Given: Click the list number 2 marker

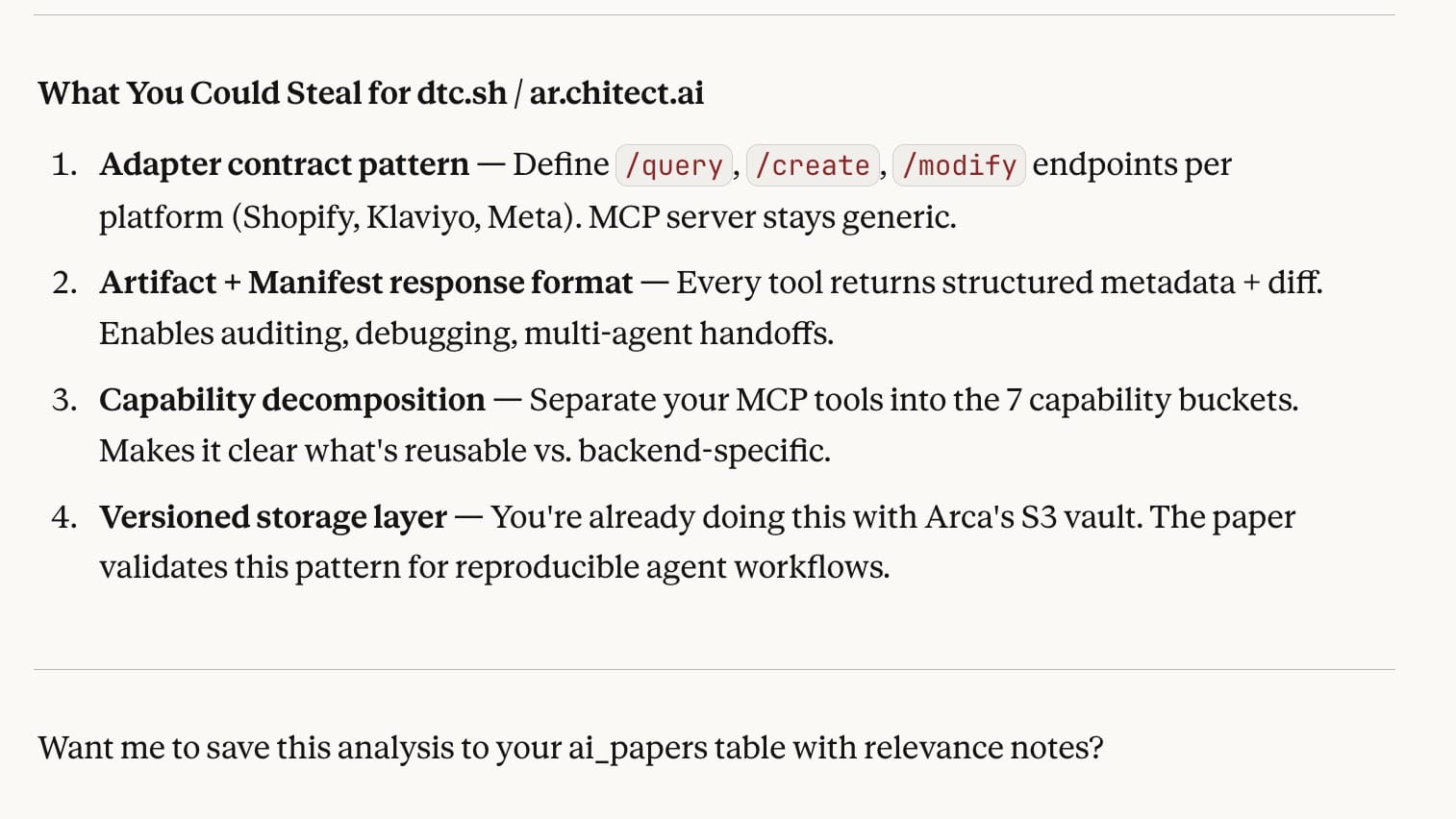Looking at the screenshot, I should click(x=63, y=283).
